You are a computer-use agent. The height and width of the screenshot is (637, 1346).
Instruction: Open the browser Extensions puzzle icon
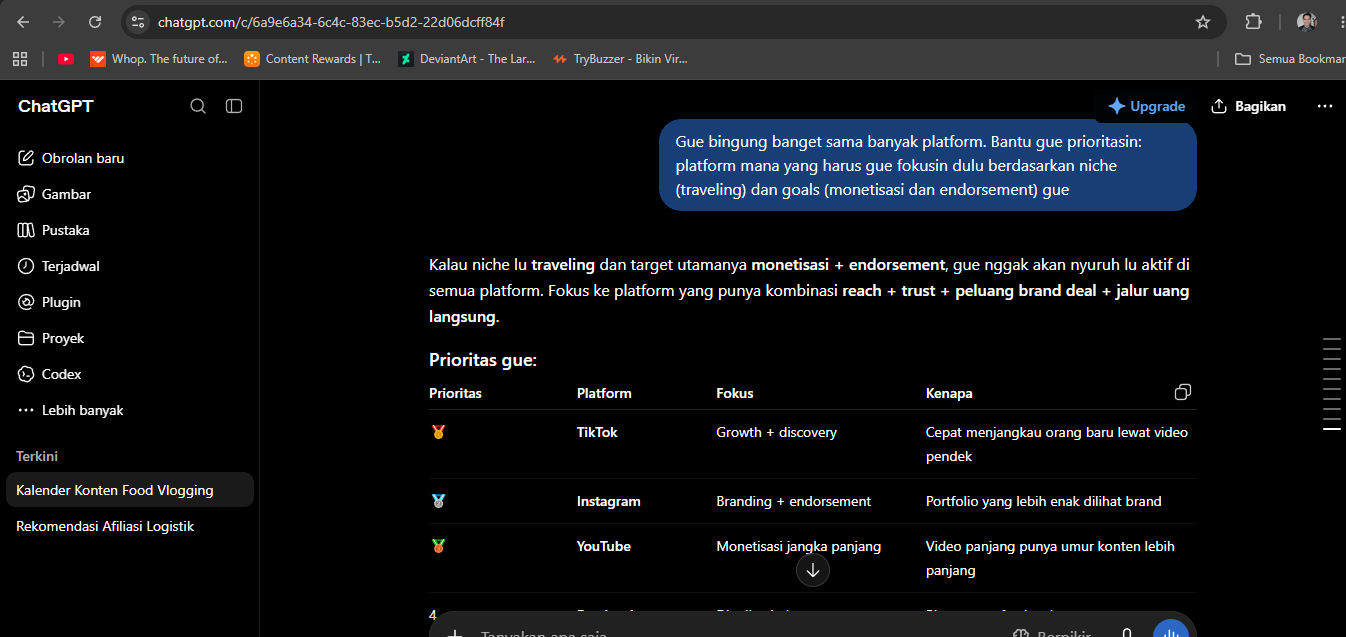click(1253, 22)
